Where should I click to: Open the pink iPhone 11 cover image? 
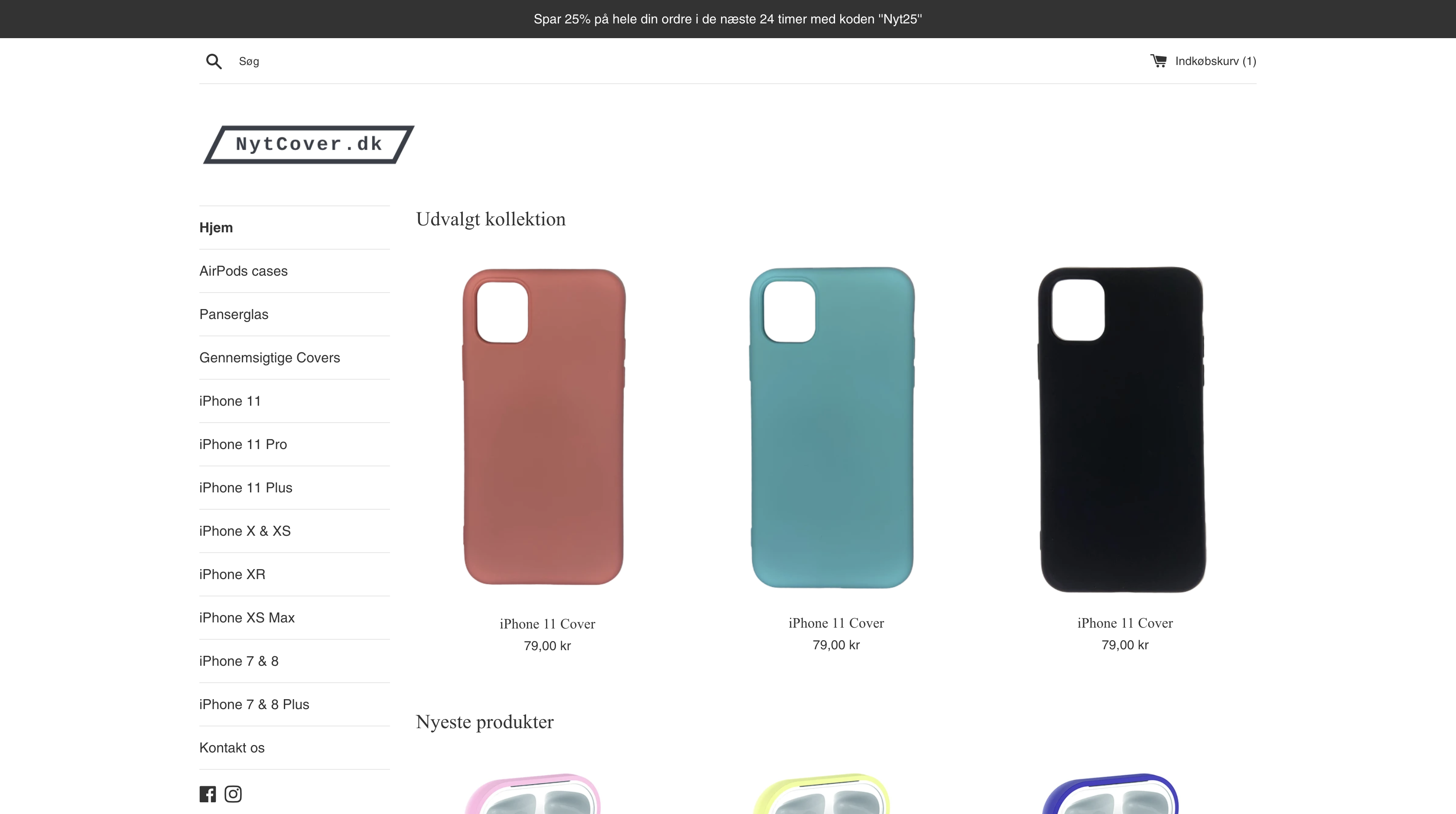(544, 427)
